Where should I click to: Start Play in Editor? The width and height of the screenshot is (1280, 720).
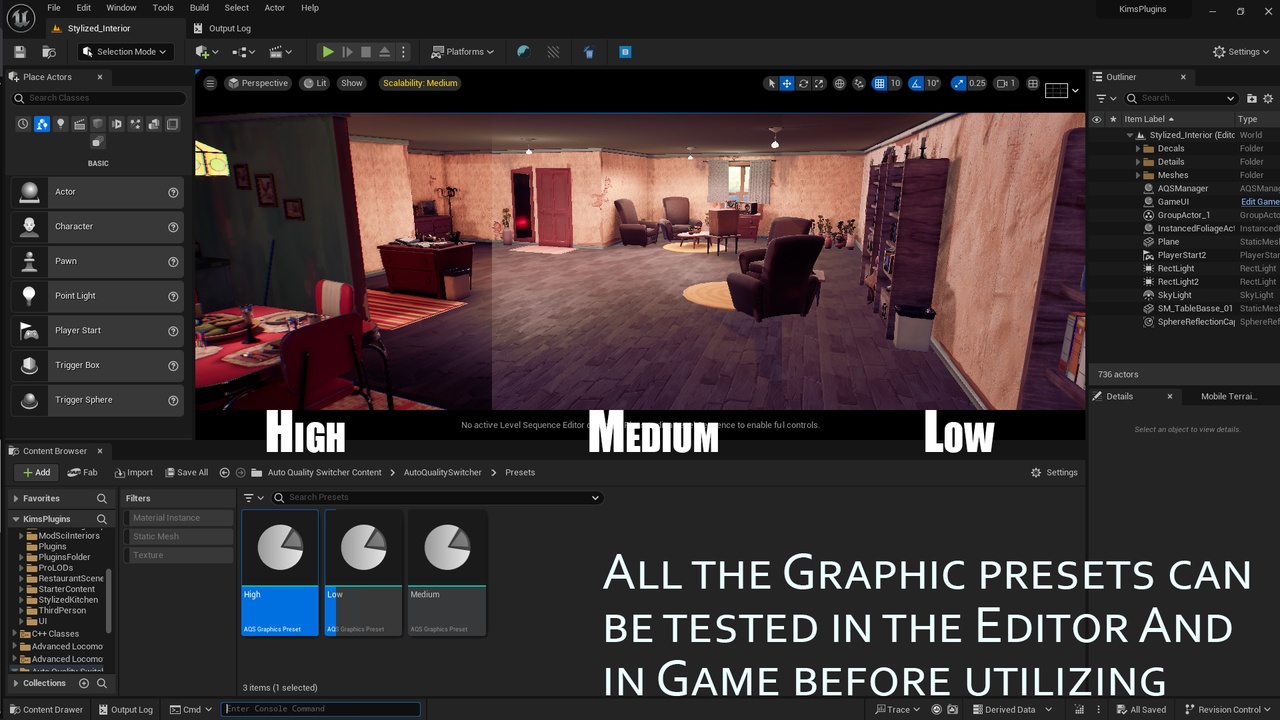coord(327,52)
